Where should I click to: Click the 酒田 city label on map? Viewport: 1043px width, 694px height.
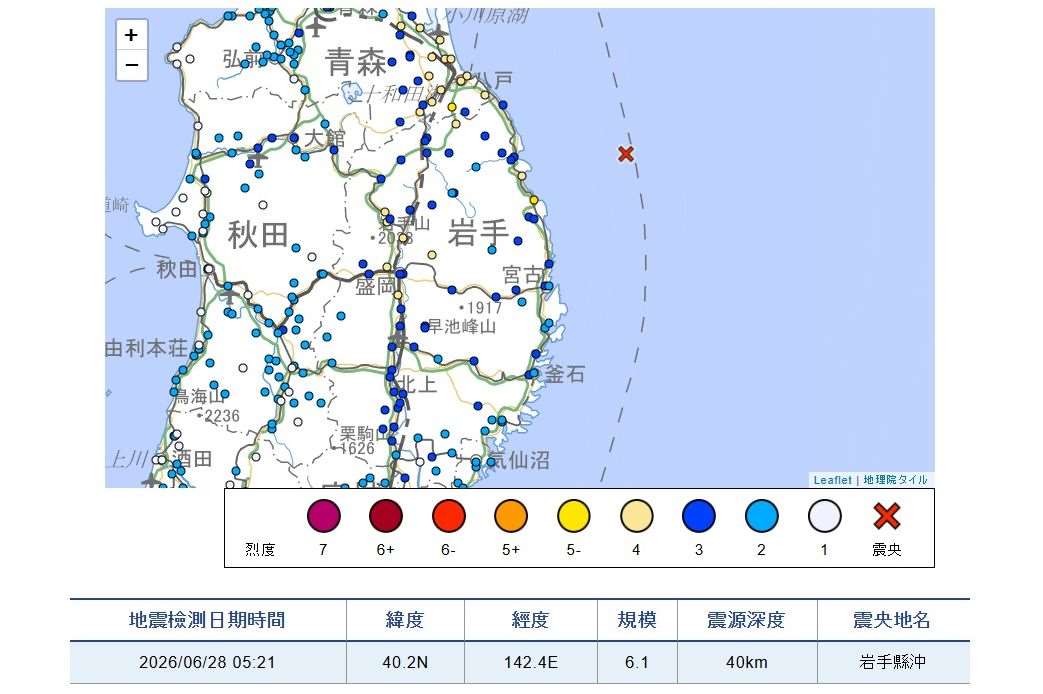[192, 459]
